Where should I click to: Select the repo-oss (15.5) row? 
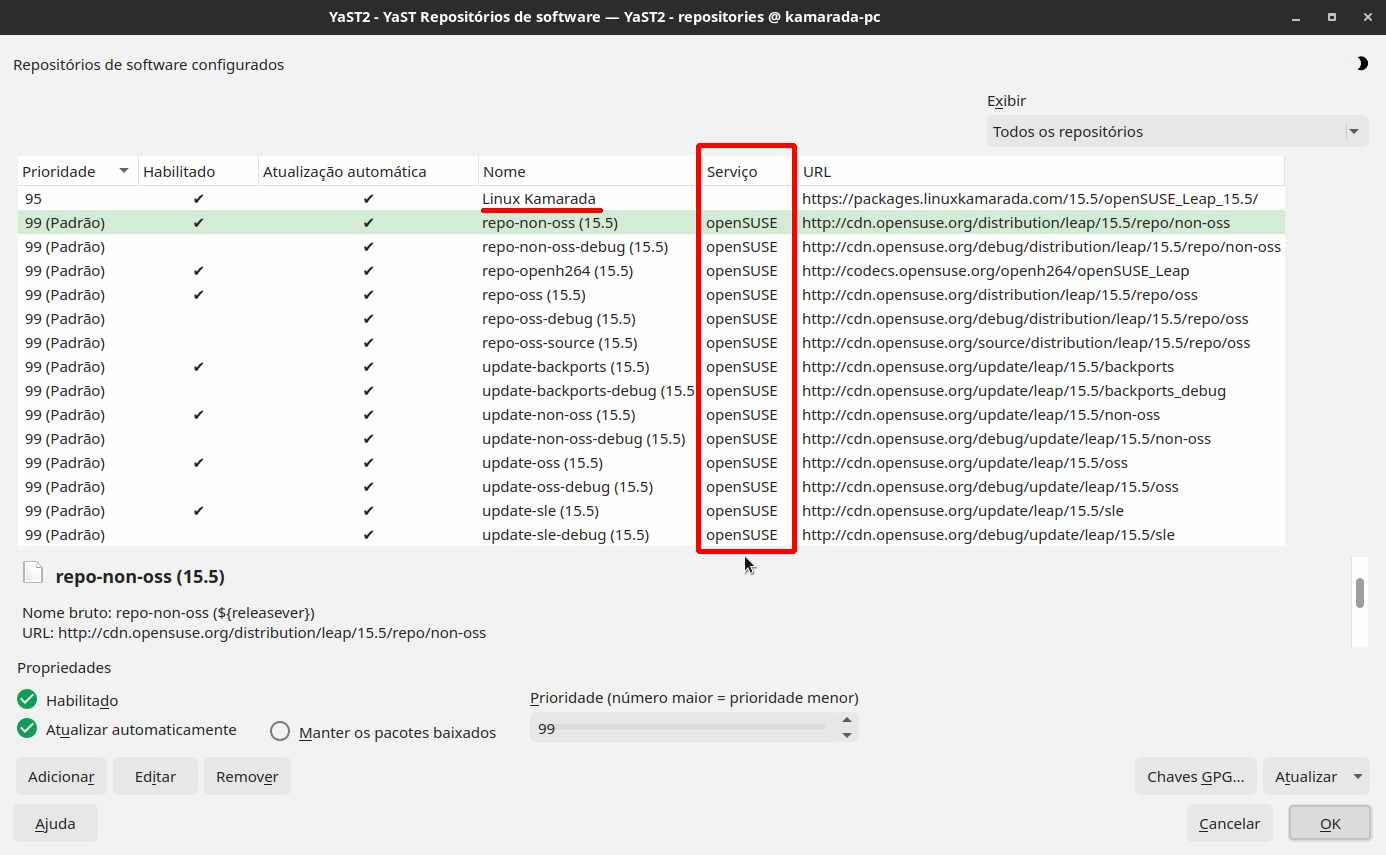tap(650, 295)
